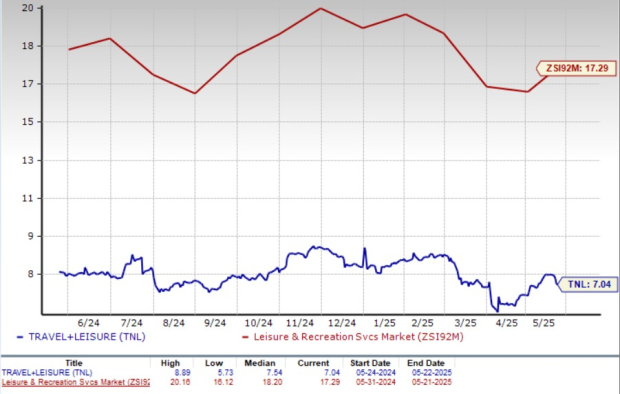Click TNL high value 8.89
Viewport: 620px width, 394px height.
click(182, 373)
